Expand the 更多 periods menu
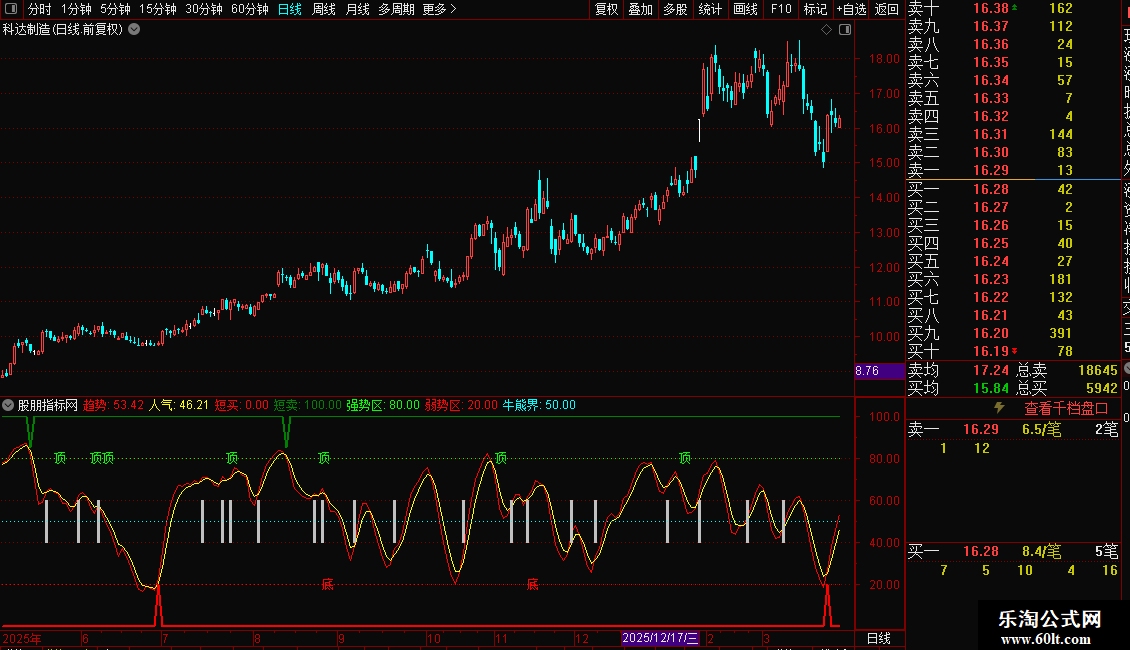 440,9
